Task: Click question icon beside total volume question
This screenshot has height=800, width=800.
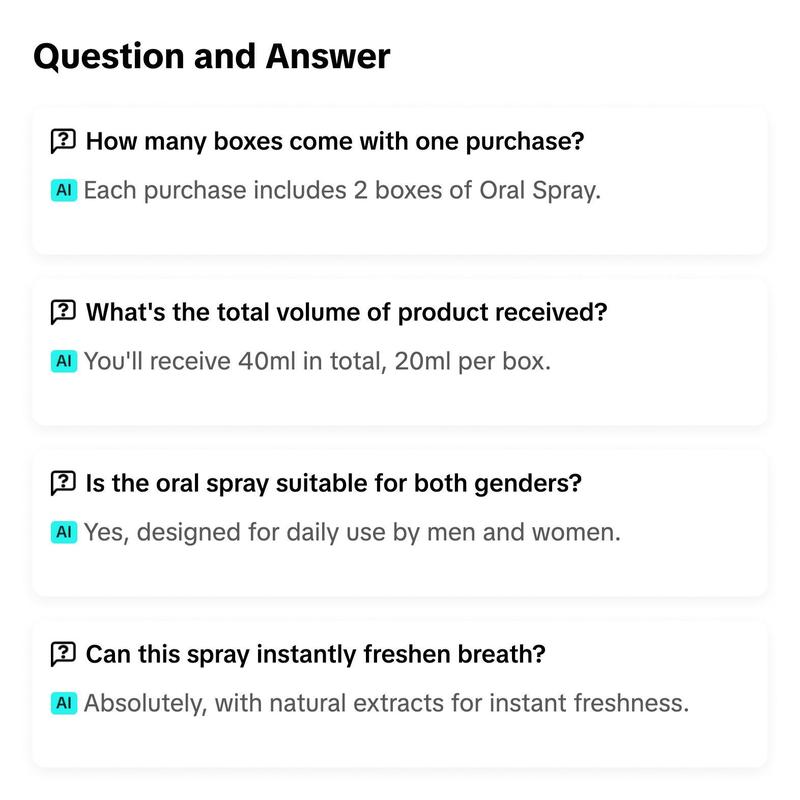Action: tap(63, 312)
